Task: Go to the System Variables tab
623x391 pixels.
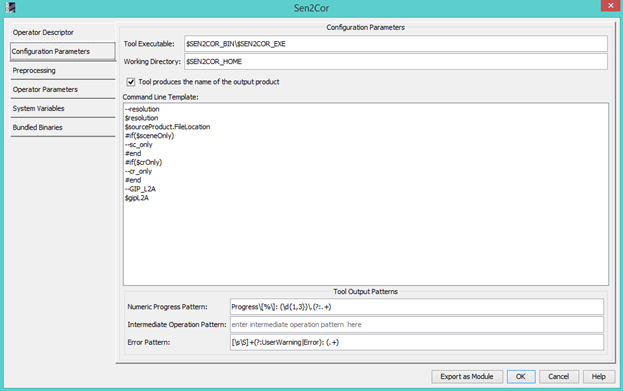Action: 62,108
